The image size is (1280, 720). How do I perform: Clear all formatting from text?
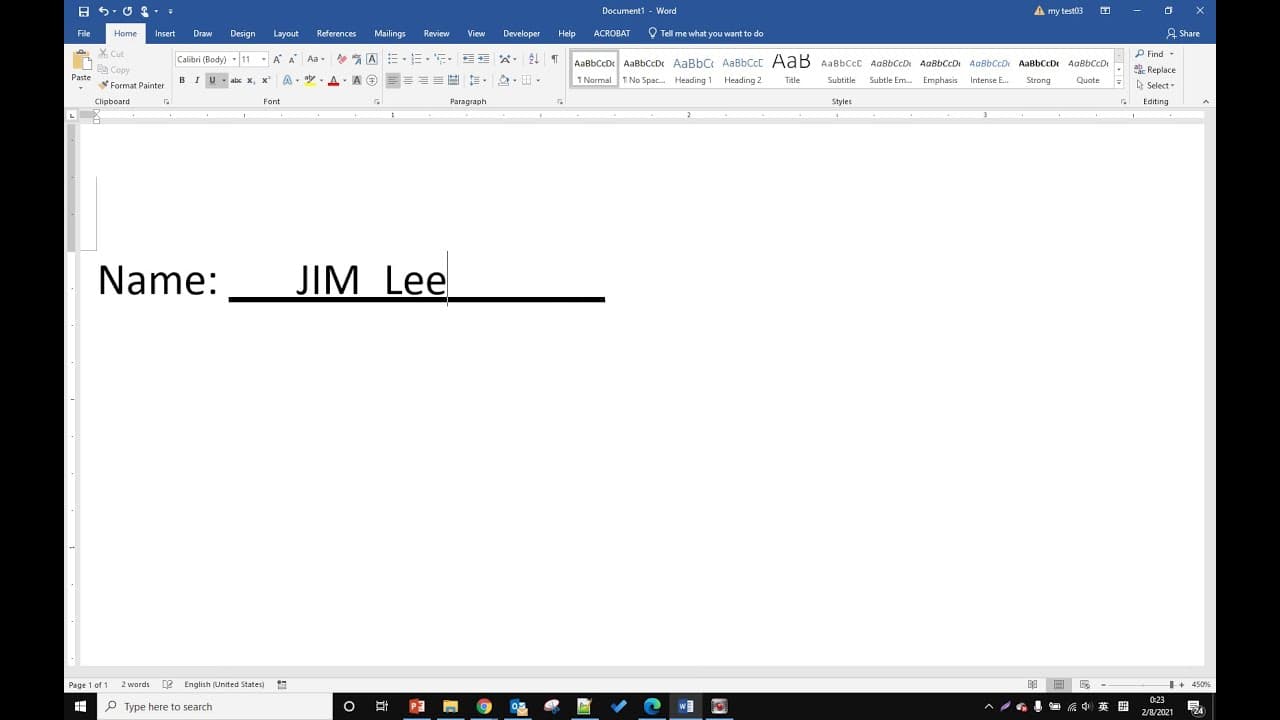[x=341, y=59]
